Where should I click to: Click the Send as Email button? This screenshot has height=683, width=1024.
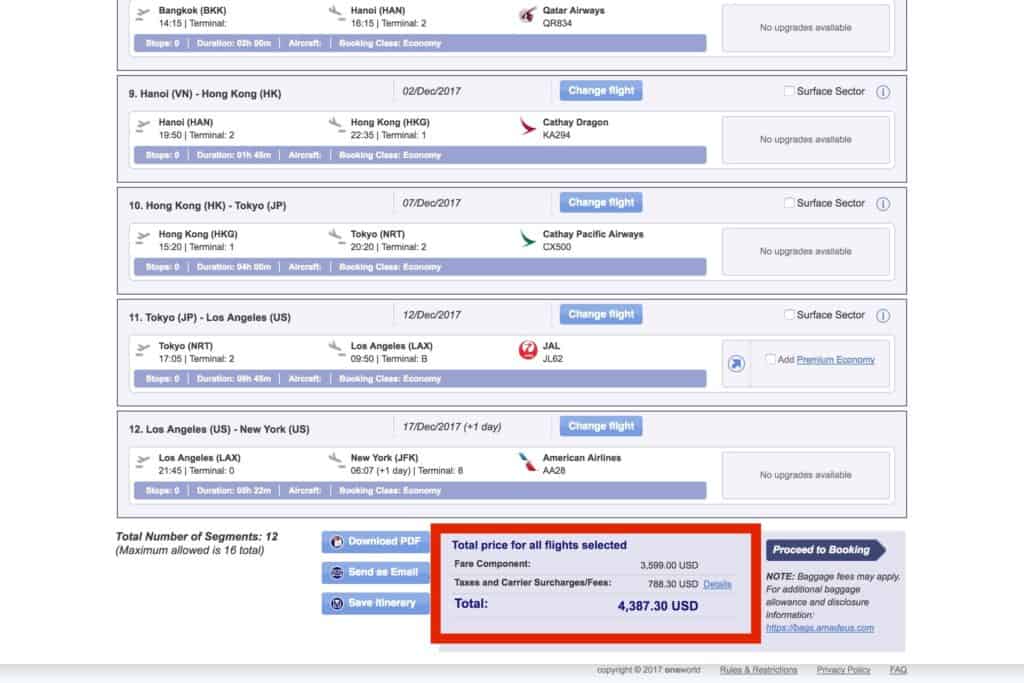point(374,573)
